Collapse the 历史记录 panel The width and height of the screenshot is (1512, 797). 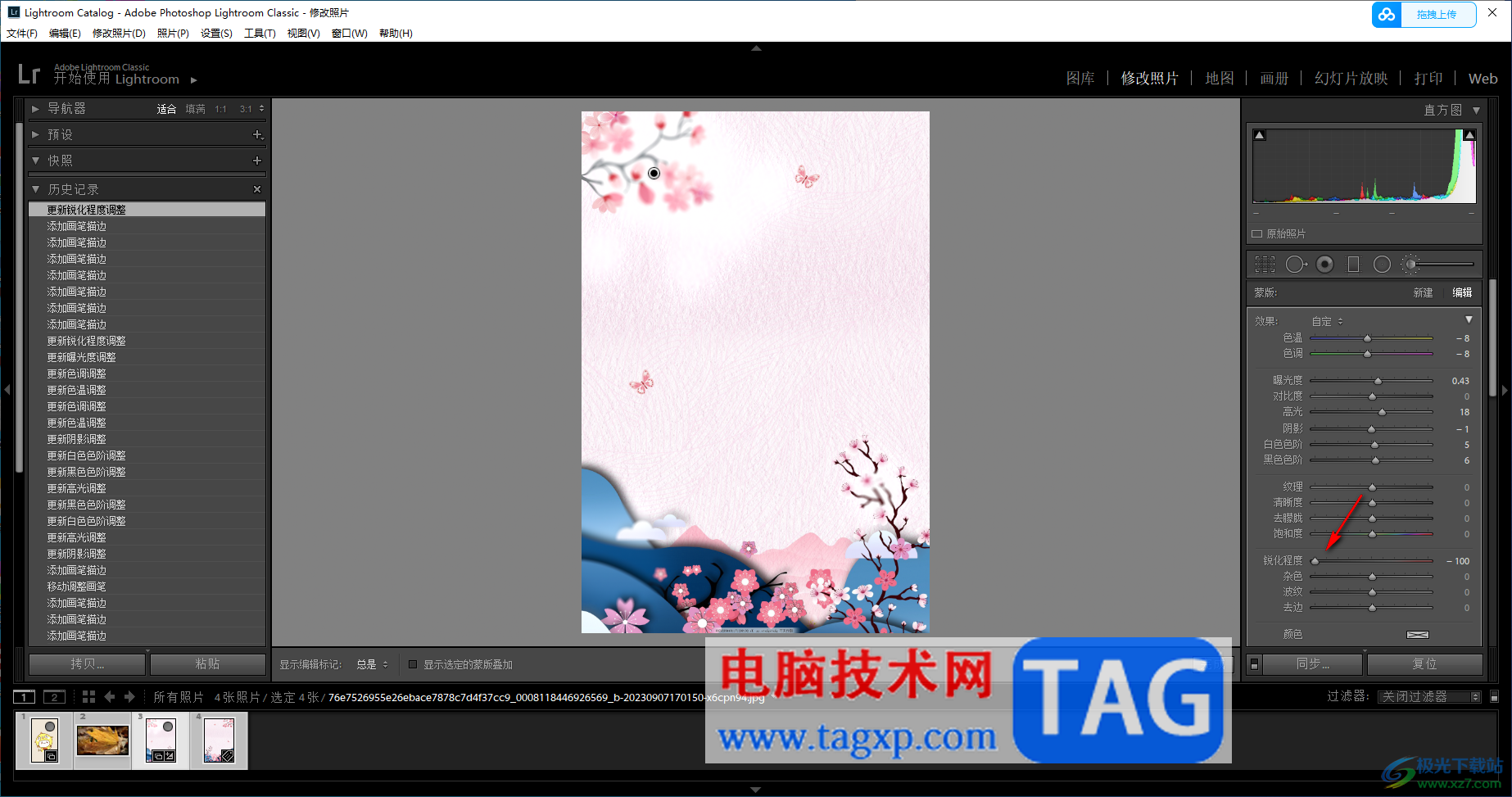point(35,189)
